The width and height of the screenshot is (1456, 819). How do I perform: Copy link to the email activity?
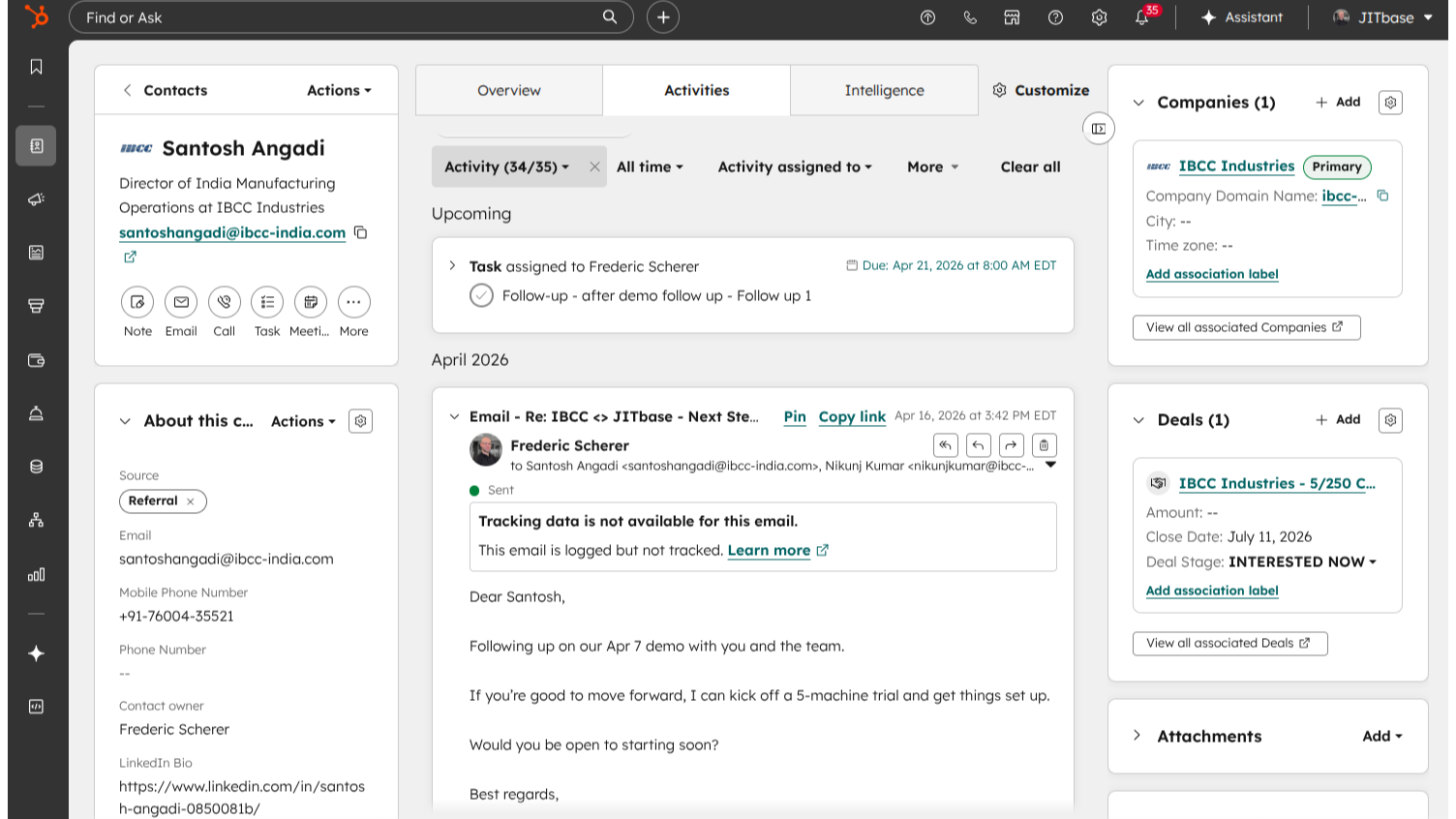[x=852, y=416]
